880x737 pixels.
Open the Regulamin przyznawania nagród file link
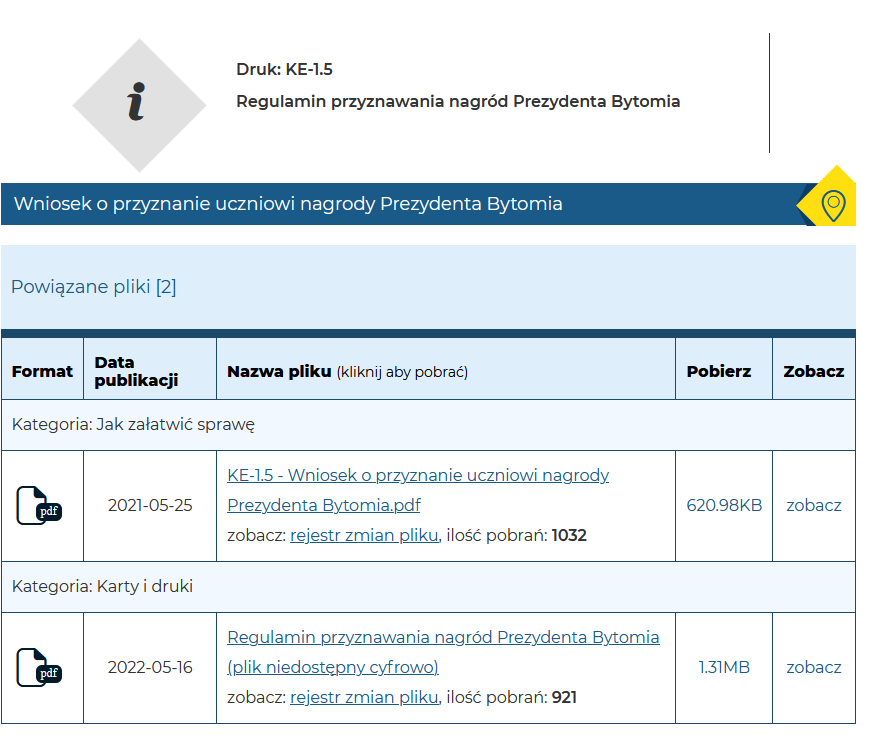click(x=443, y=652)
